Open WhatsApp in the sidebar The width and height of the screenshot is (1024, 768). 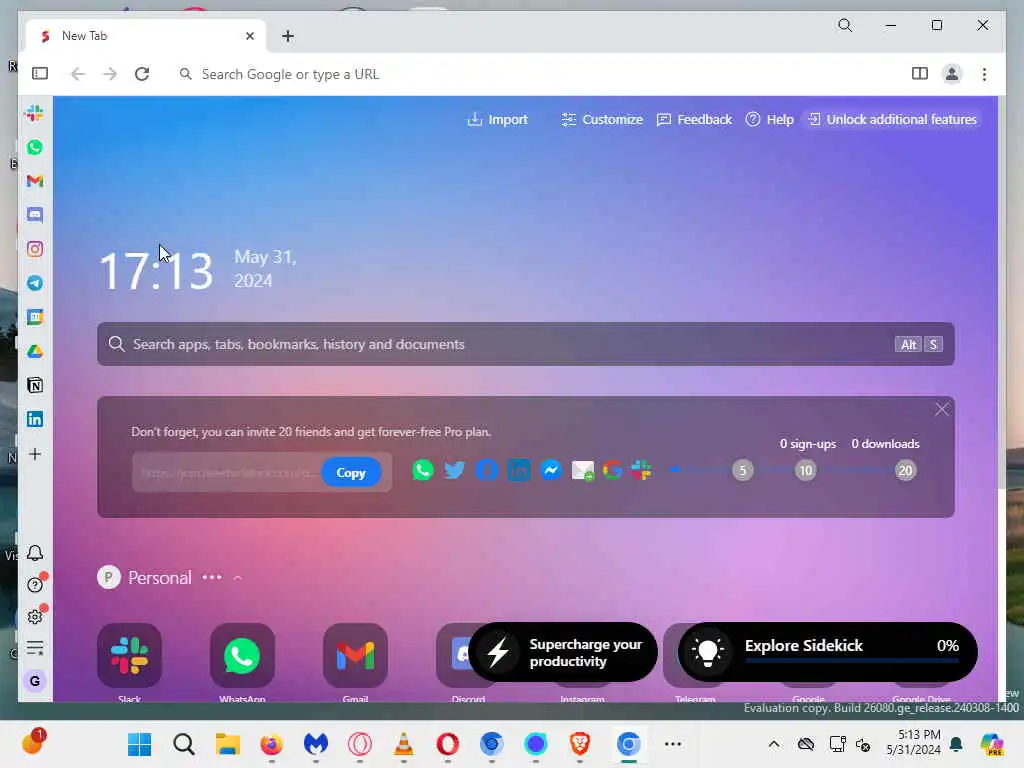click(35, 147)
